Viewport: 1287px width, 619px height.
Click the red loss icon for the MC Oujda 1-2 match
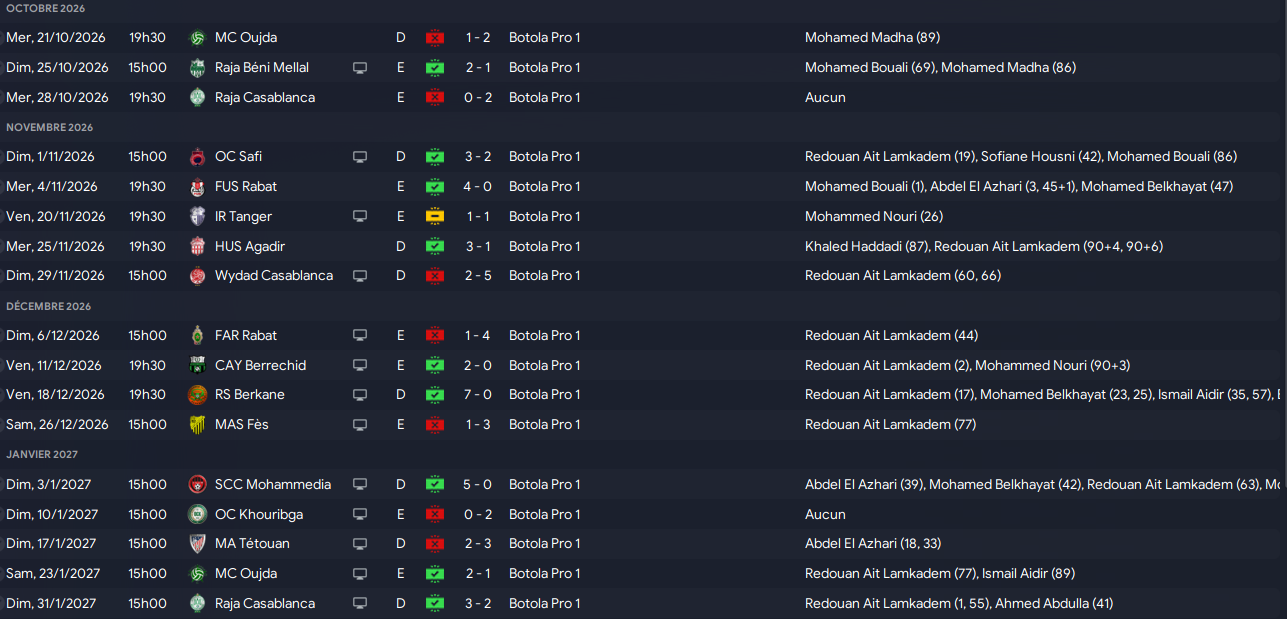434,38
